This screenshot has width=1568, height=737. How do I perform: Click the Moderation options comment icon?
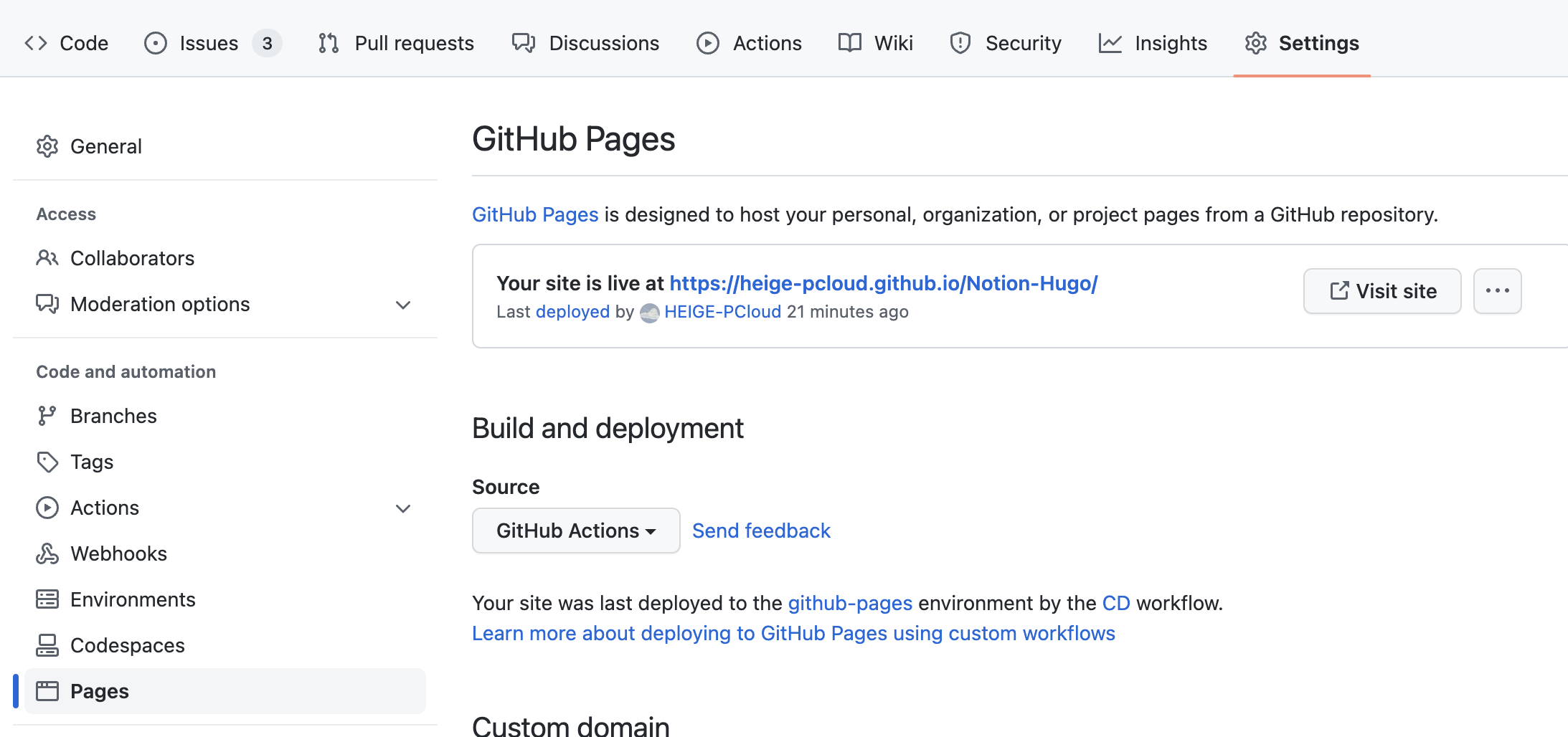(47, 304)
